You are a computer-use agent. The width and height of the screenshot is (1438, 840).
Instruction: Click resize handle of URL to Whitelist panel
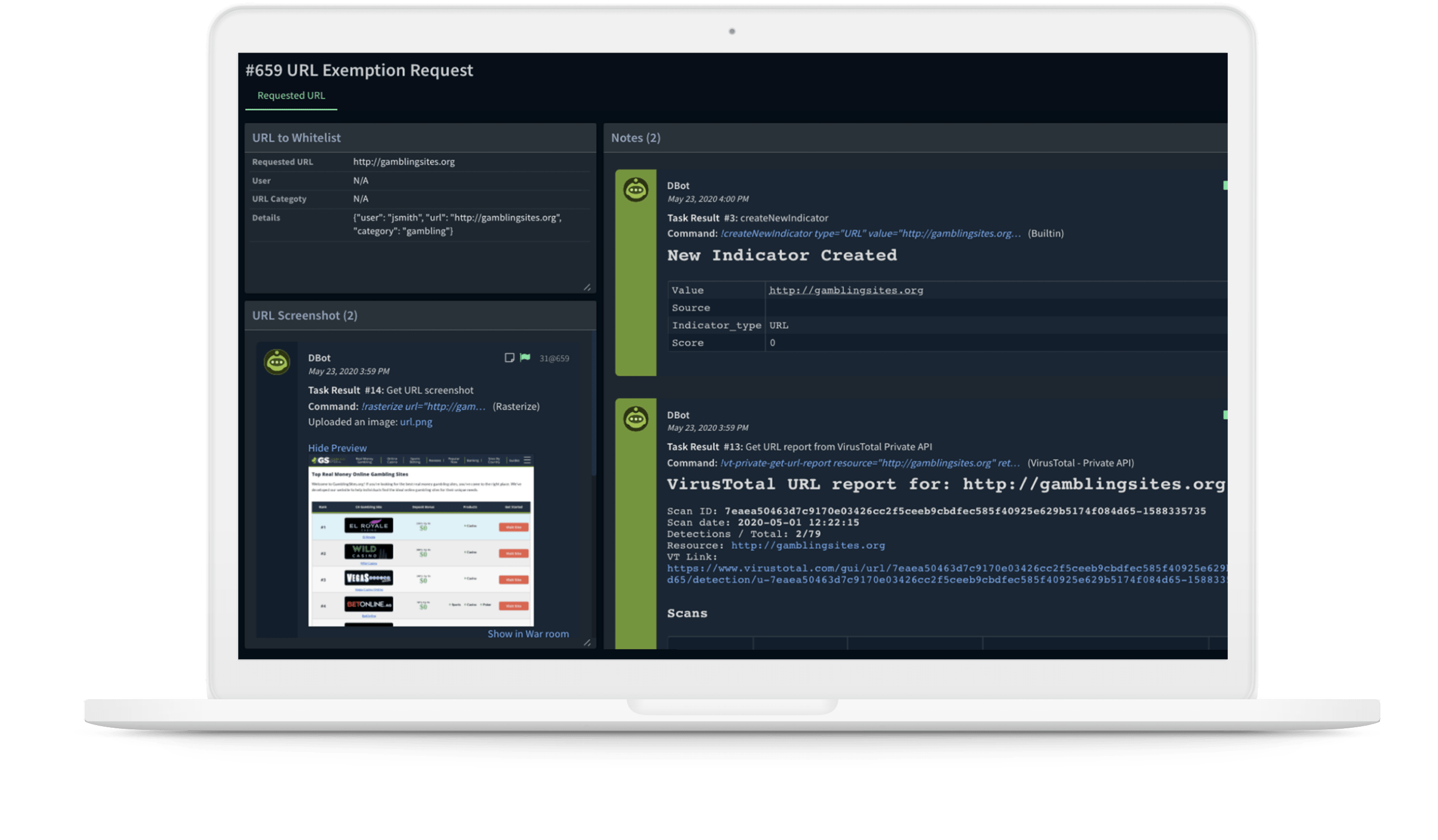click(587, 287)
